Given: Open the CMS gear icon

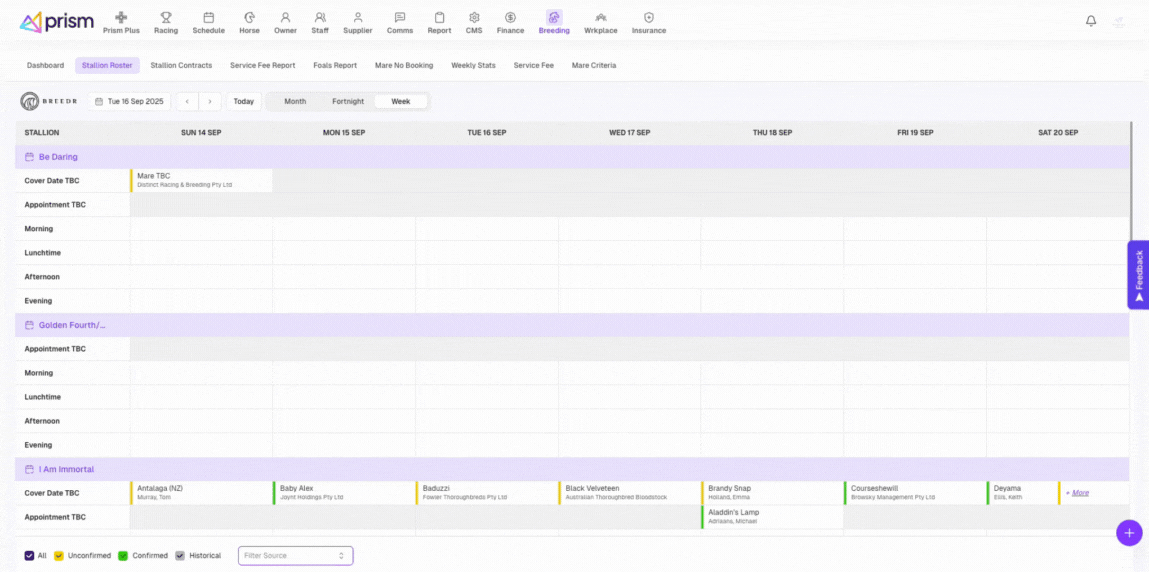Looking at the screenshot, I should pos(474,18).
